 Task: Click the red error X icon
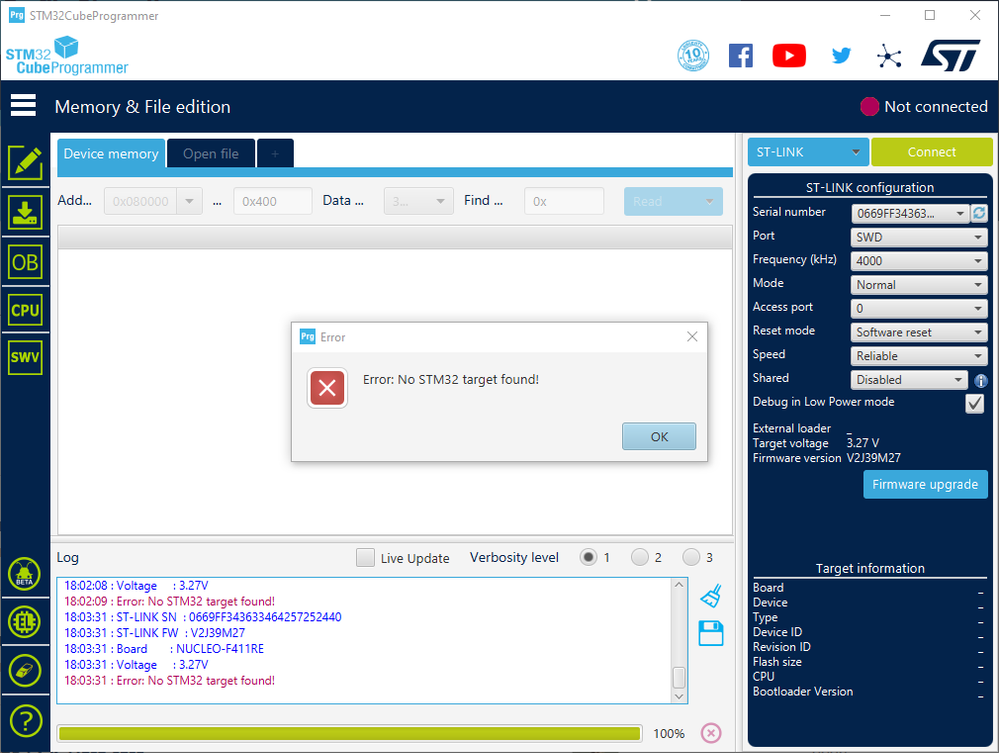point(327,387)
